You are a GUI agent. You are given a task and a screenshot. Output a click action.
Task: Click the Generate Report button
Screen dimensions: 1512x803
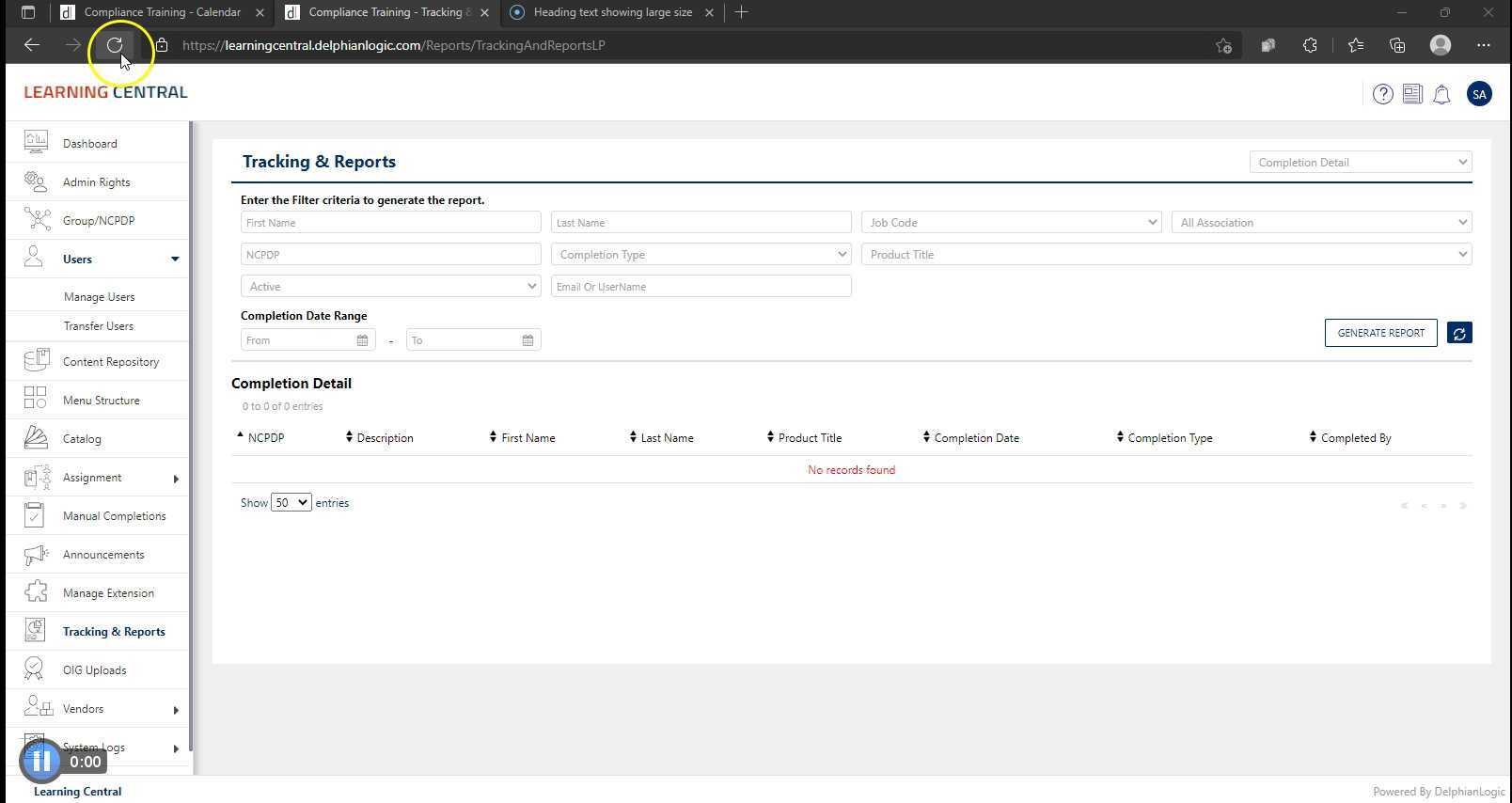point(1380,333)
